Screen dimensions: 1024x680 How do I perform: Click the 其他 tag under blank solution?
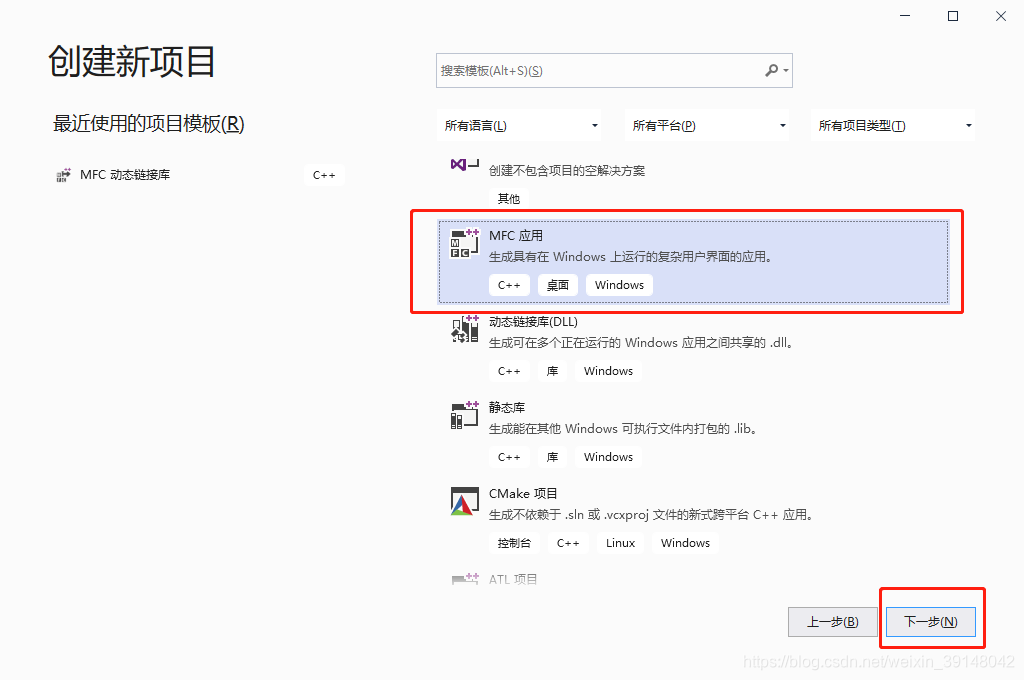[x=509, y=199]
